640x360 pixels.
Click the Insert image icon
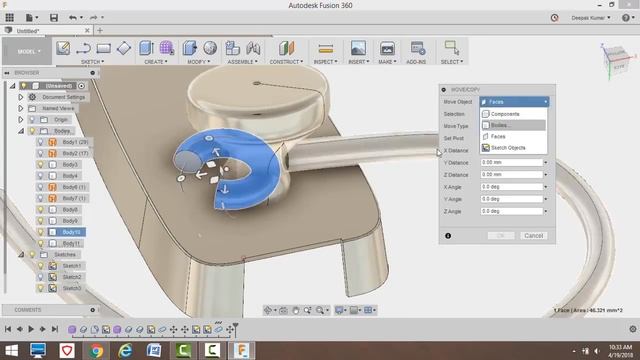pyautogui.click(x=358, y=48)
